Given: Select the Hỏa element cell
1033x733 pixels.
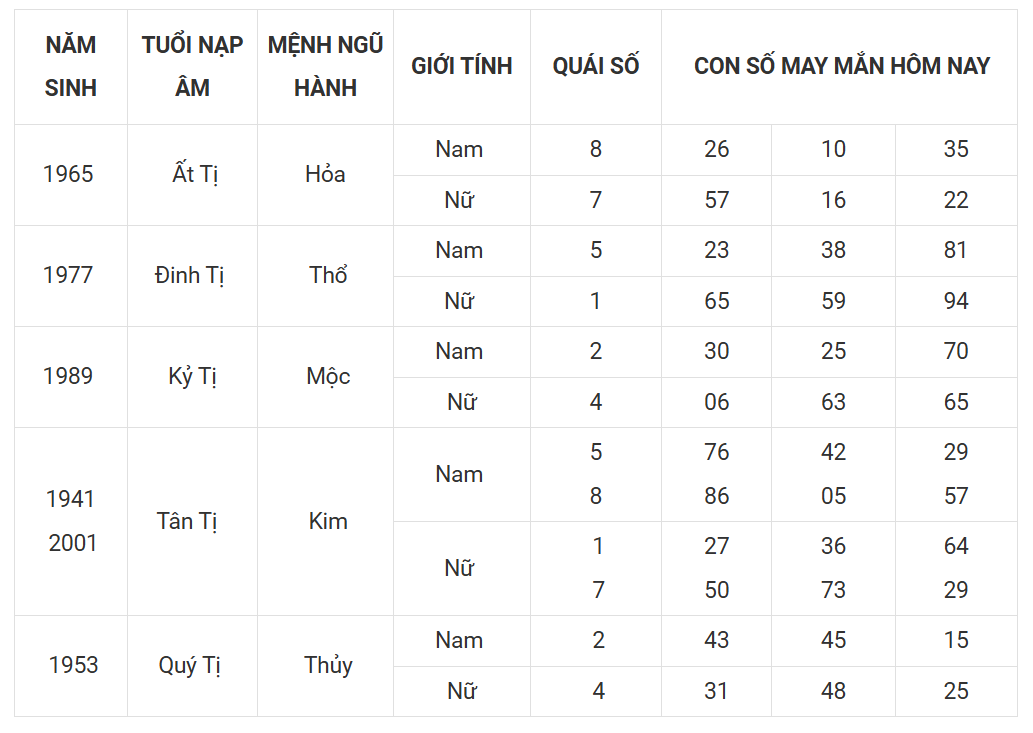Looking at the screenshot, I should (325, 175).
